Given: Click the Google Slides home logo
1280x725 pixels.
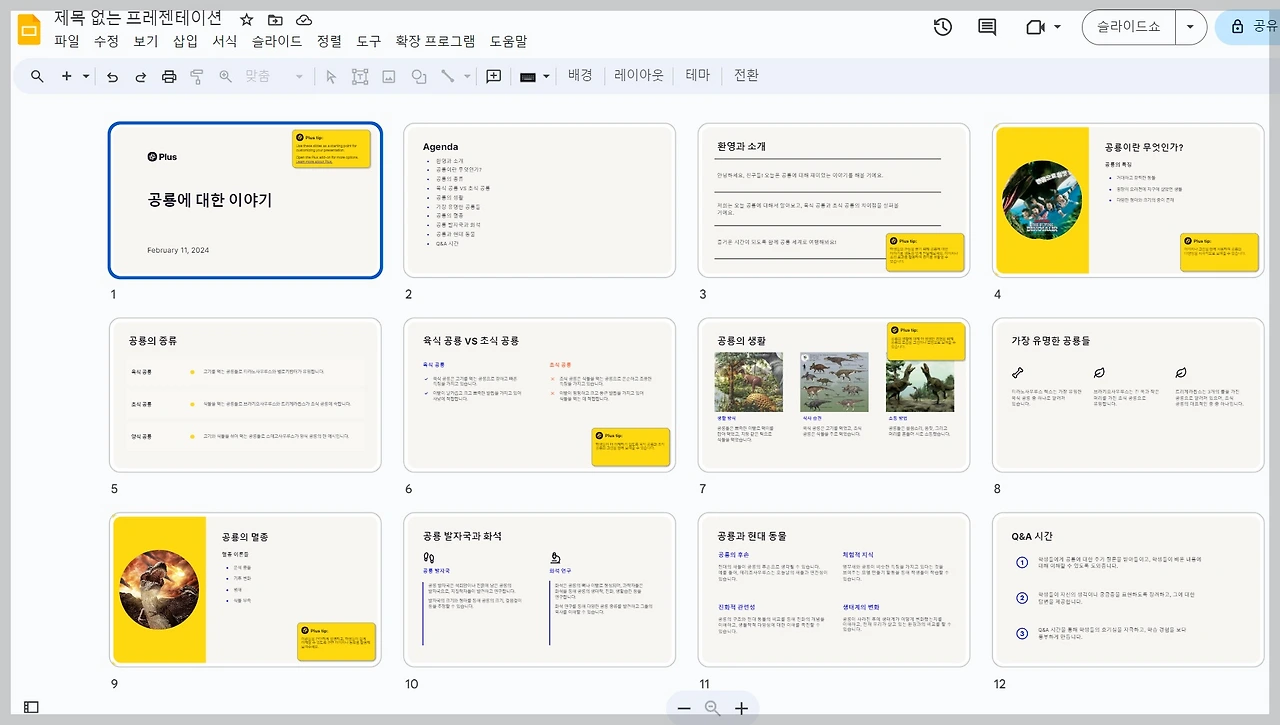Looking at the screenshot, I should (x=28, y=30).
